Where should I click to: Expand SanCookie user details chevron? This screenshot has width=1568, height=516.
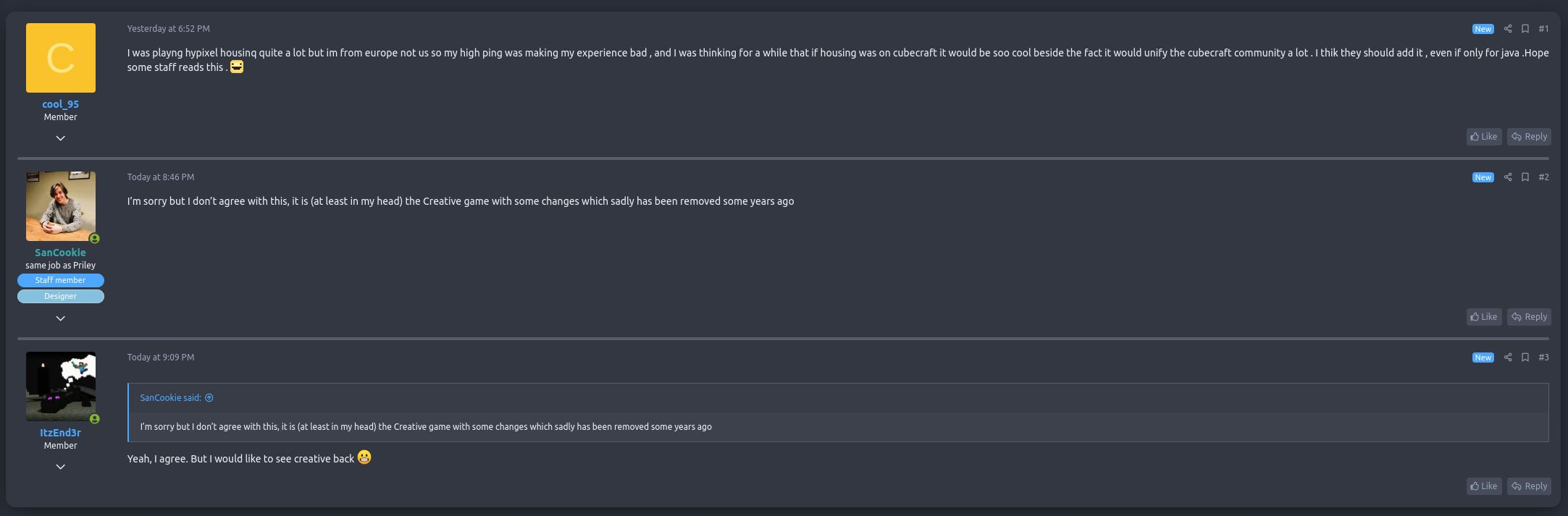coord(61,318)
